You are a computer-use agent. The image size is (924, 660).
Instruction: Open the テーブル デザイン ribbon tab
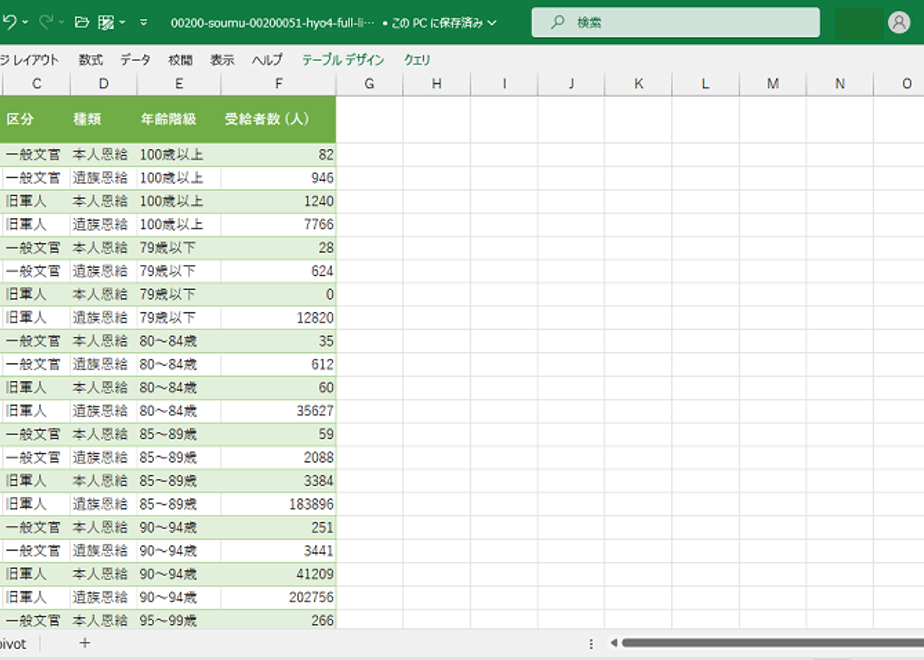click(343, 60)
